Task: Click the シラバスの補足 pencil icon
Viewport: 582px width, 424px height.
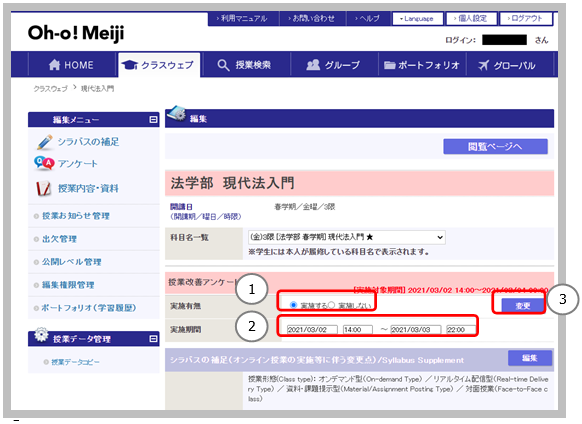Action: coord(45,142)
